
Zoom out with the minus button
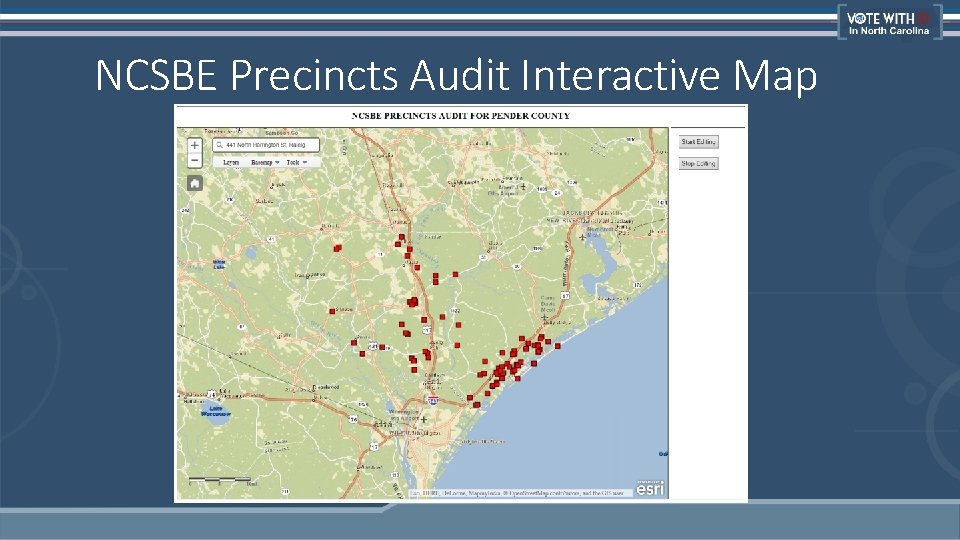[194, 160]
